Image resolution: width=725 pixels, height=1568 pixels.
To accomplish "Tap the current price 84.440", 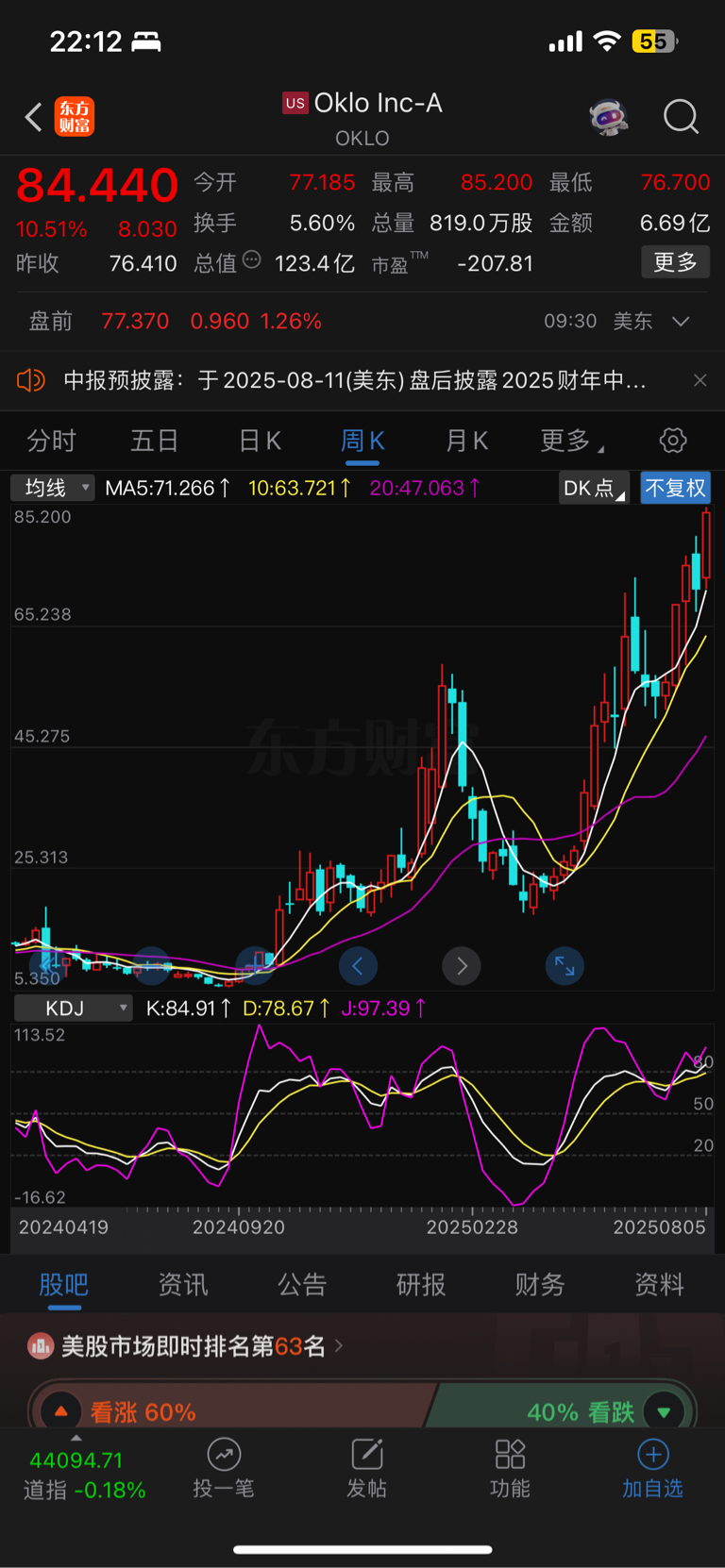I will click(x=97, y=185).
